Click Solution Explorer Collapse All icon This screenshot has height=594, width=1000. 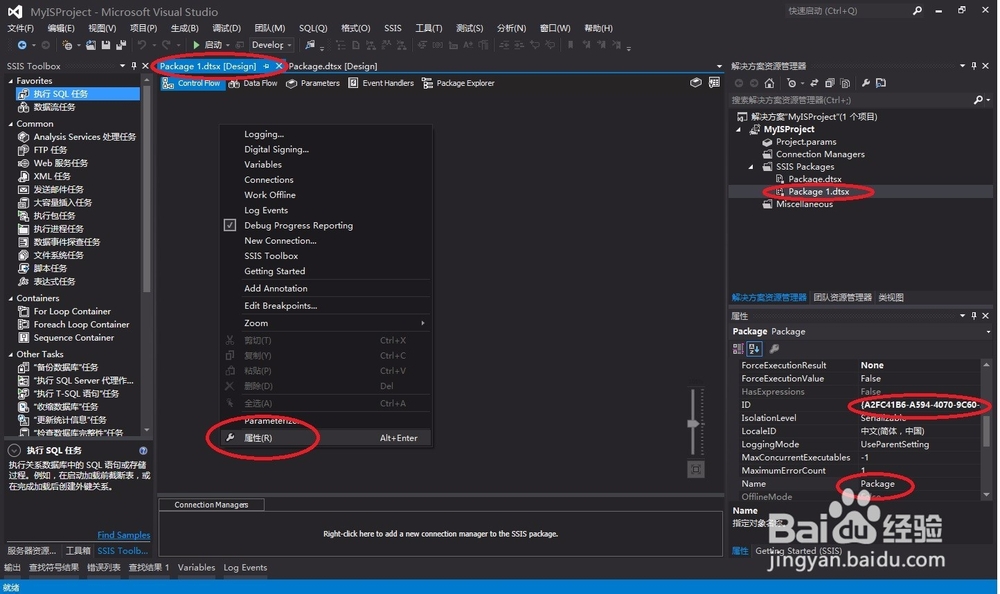click(830, 83)
